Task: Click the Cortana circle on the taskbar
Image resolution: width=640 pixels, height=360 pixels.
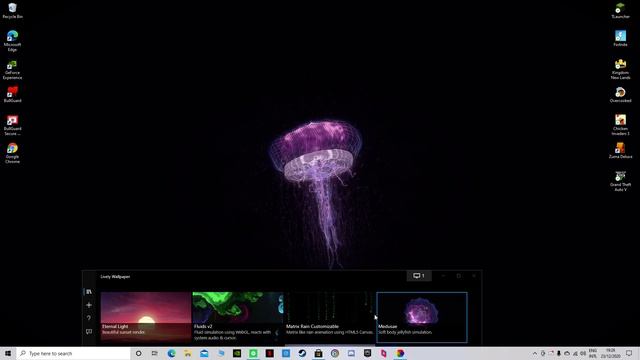Action: [138, 353]
